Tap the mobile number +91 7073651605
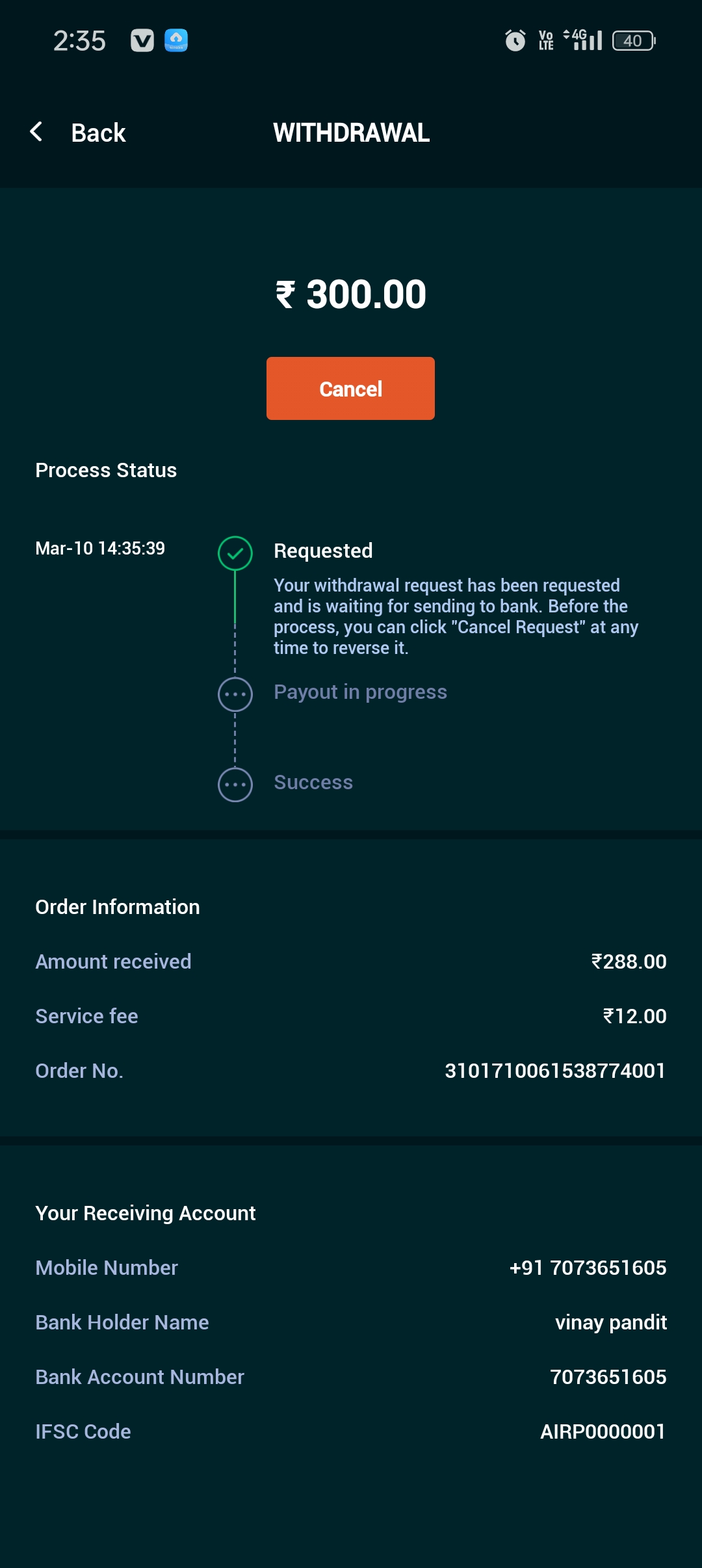Viewport: 702px width, 1568px height. coord(588,1268)
